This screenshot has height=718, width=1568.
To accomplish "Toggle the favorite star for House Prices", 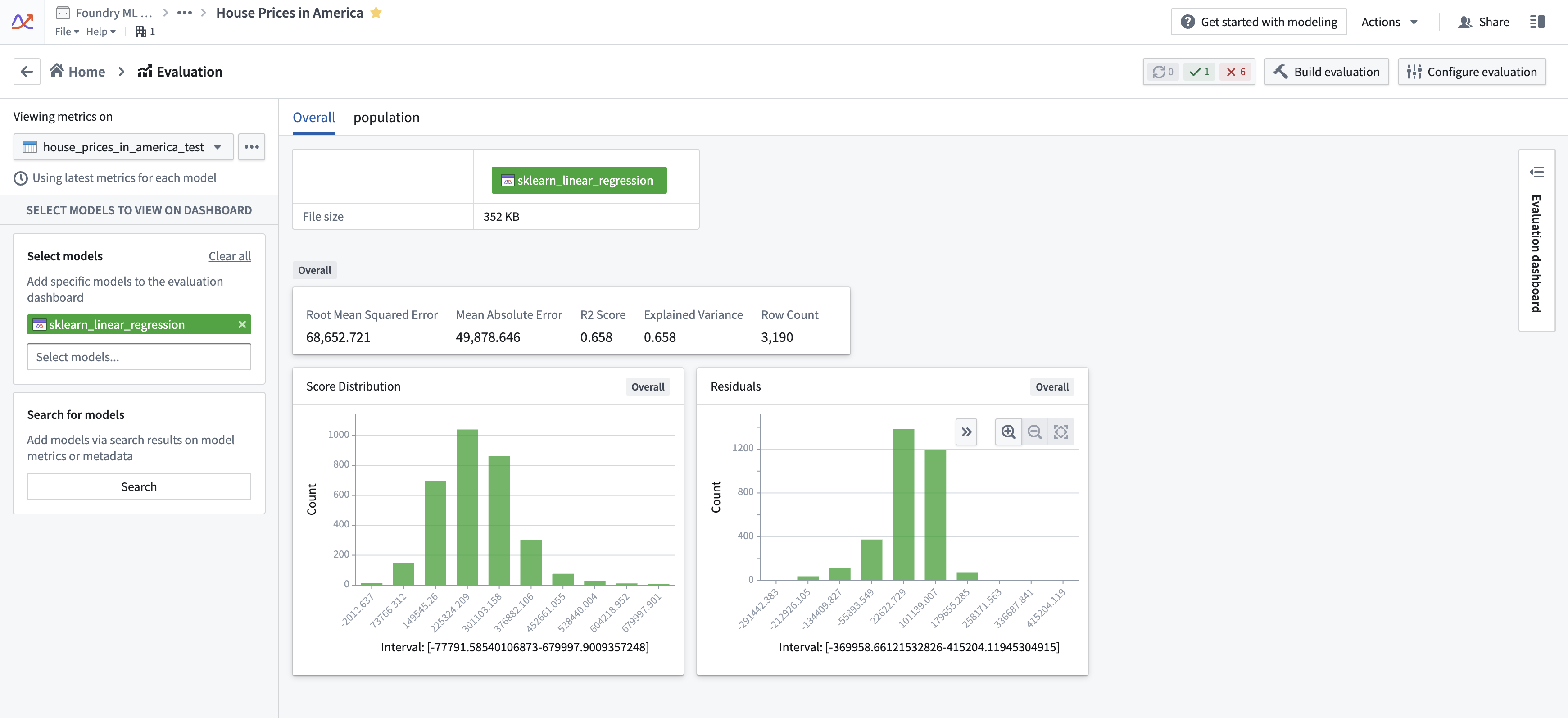I will click(x=376, y=12).
